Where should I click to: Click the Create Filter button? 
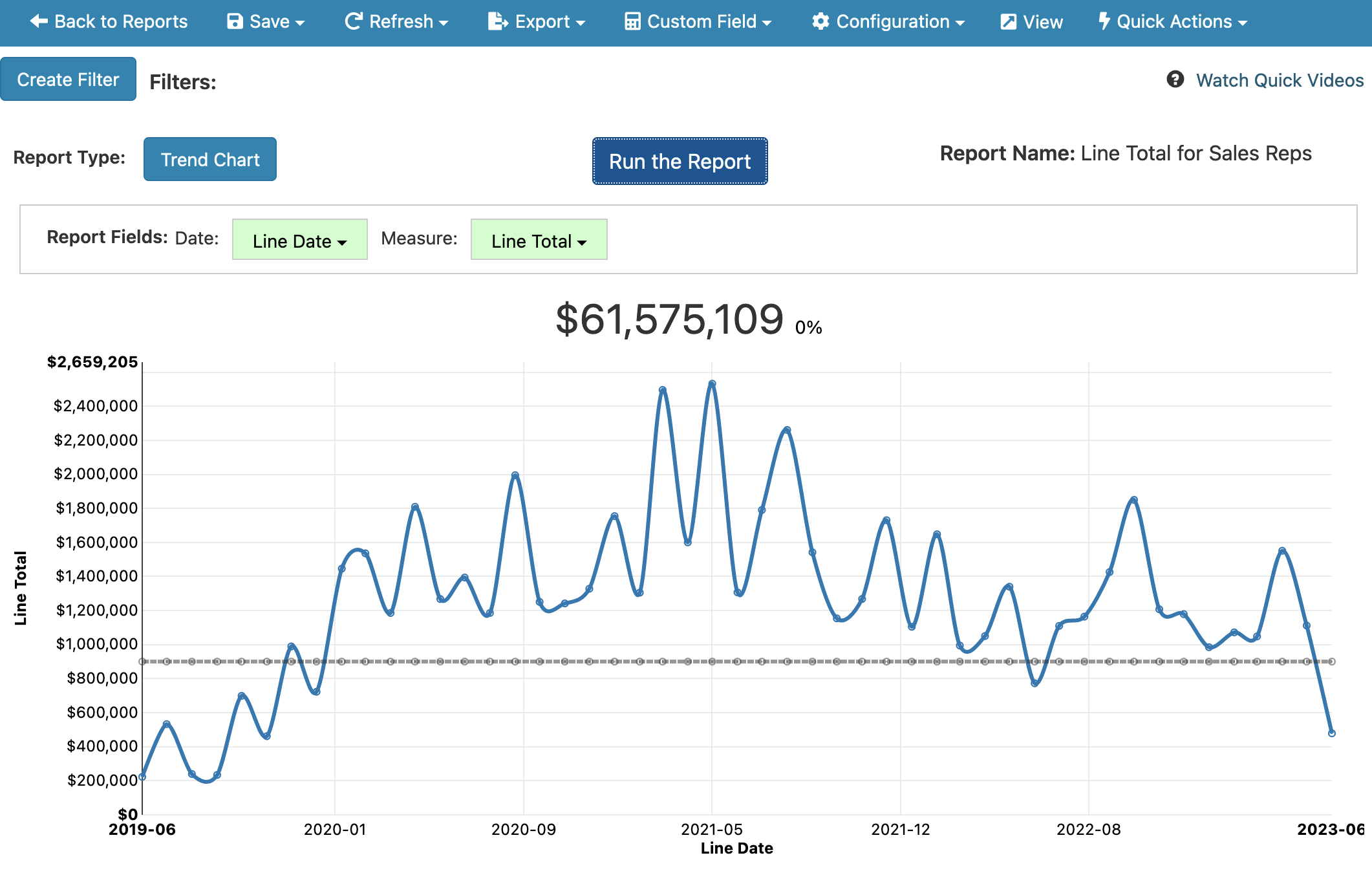(x=68, y=79)
